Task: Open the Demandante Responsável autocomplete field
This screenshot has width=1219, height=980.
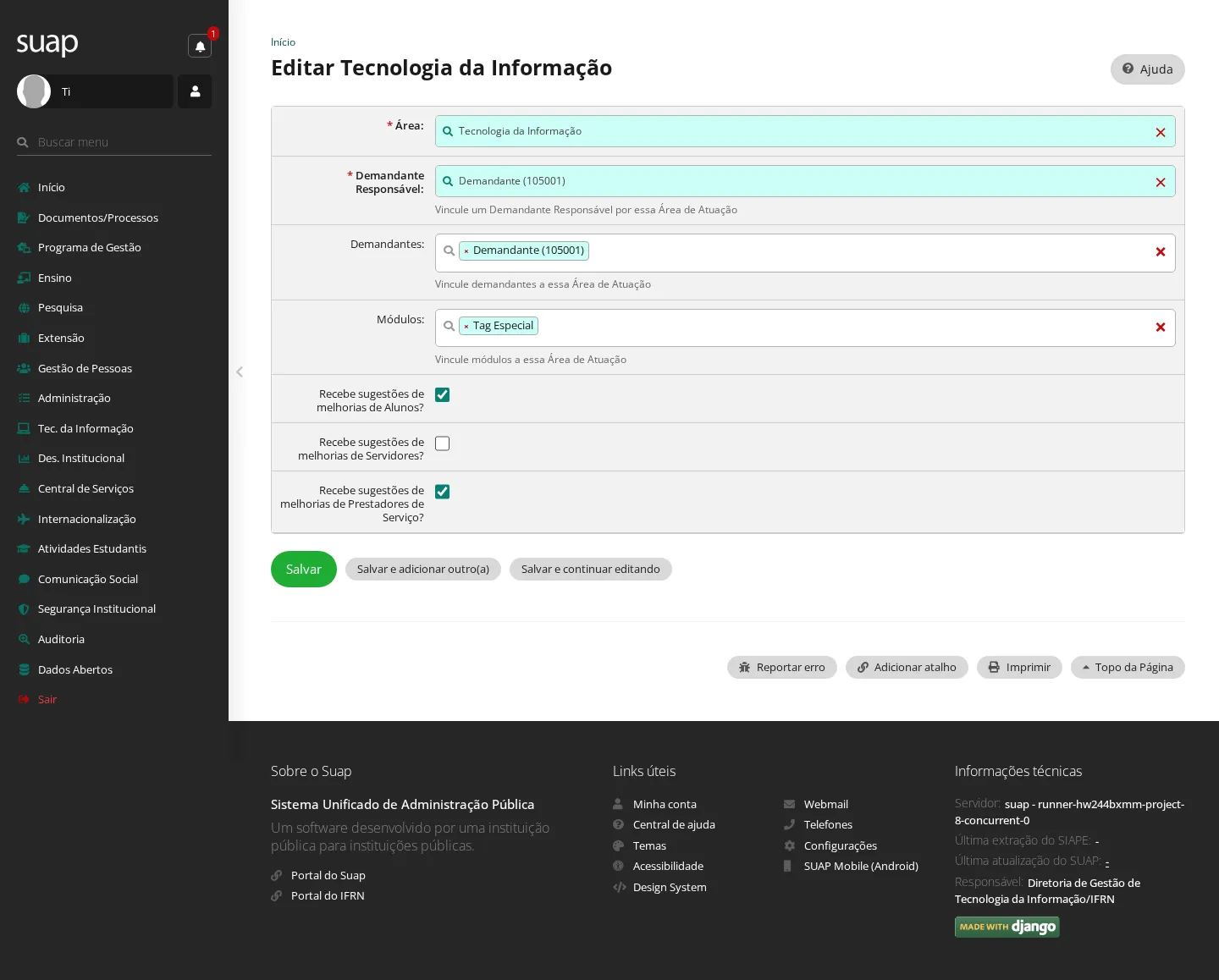Action: [805, 181]
